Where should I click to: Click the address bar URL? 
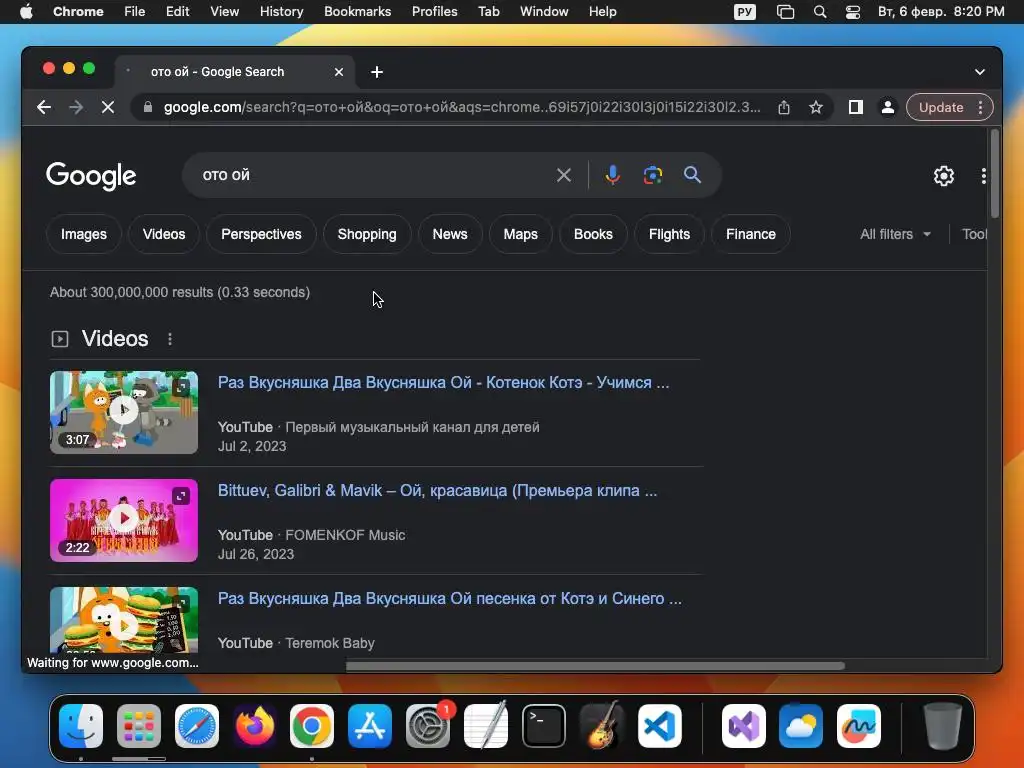click(462, 107)
